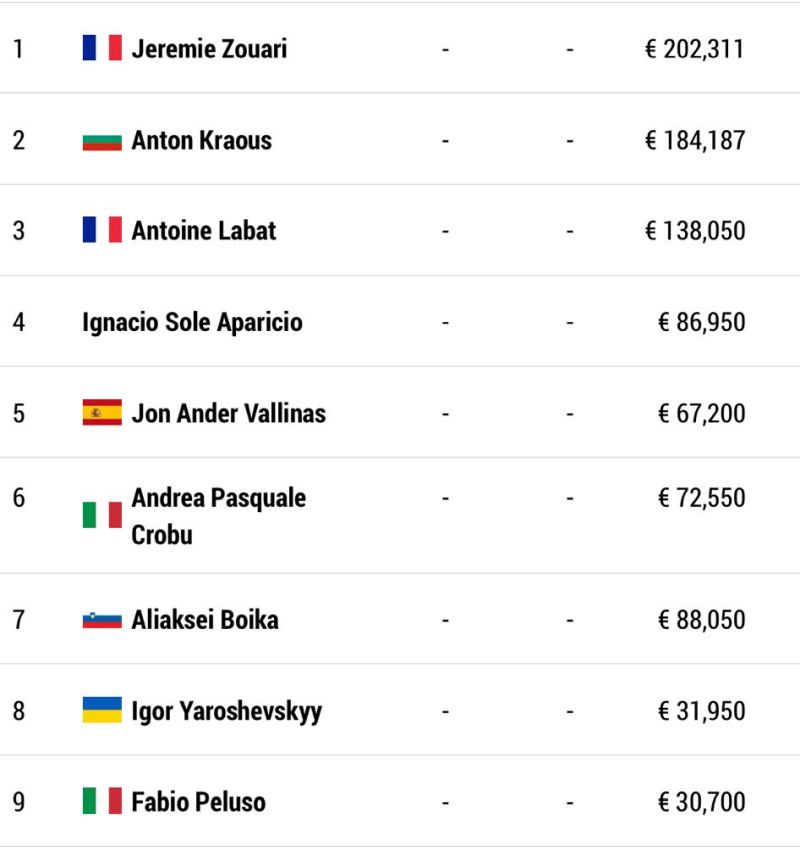The height and width of the screenshot is (852, 800).
Task: Click the Spanish flag beside Jon Ander Vallinas
Action: point(102,412)
